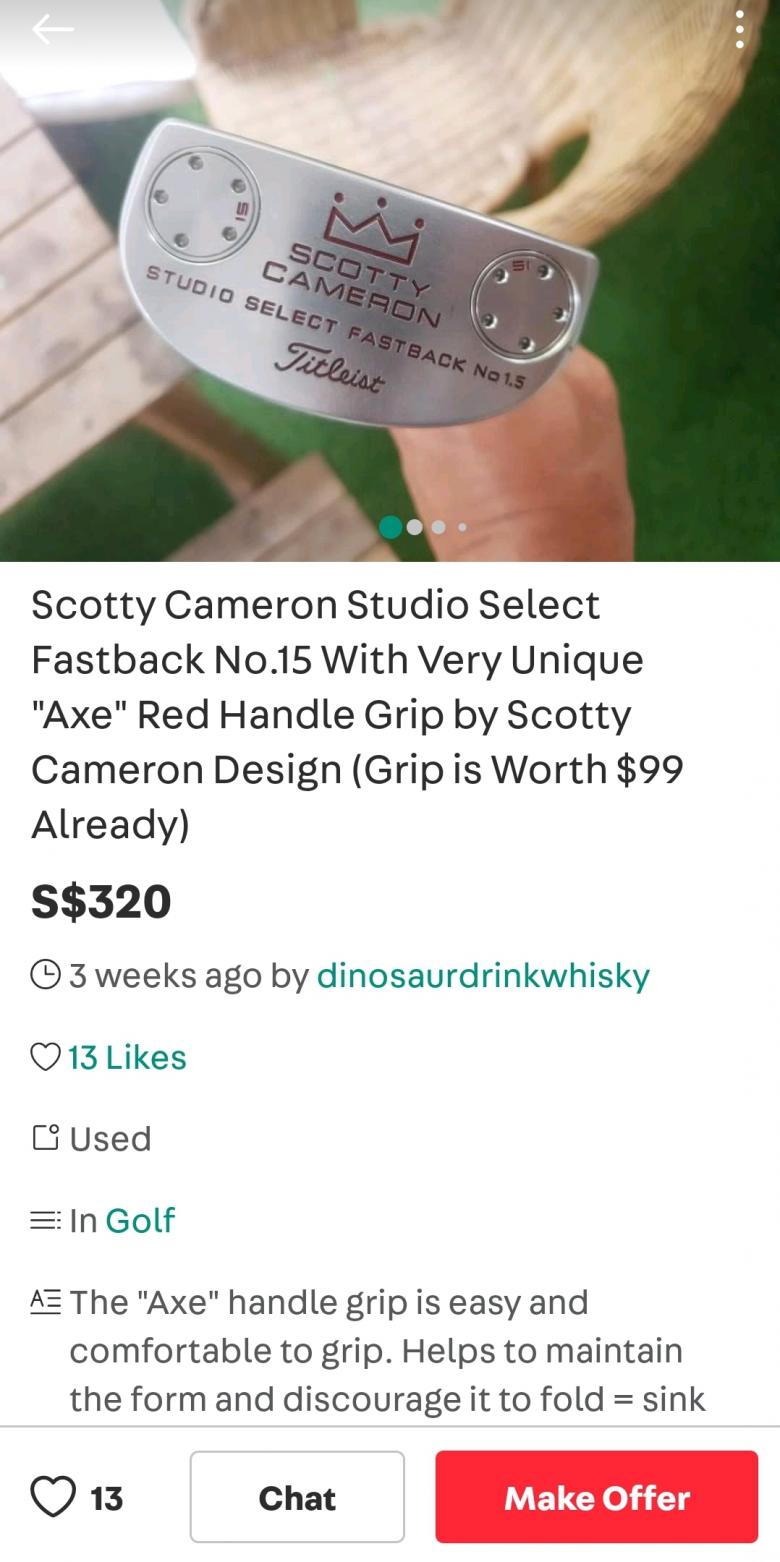Toggle the heart like button at bottom
This screenshot has height=1562, width=780.
point(53,1497)
